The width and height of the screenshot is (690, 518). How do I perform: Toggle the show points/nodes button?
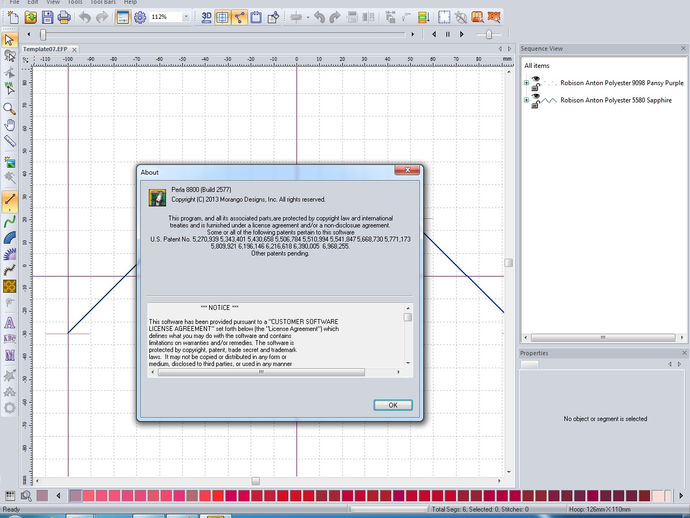point(239,17)
